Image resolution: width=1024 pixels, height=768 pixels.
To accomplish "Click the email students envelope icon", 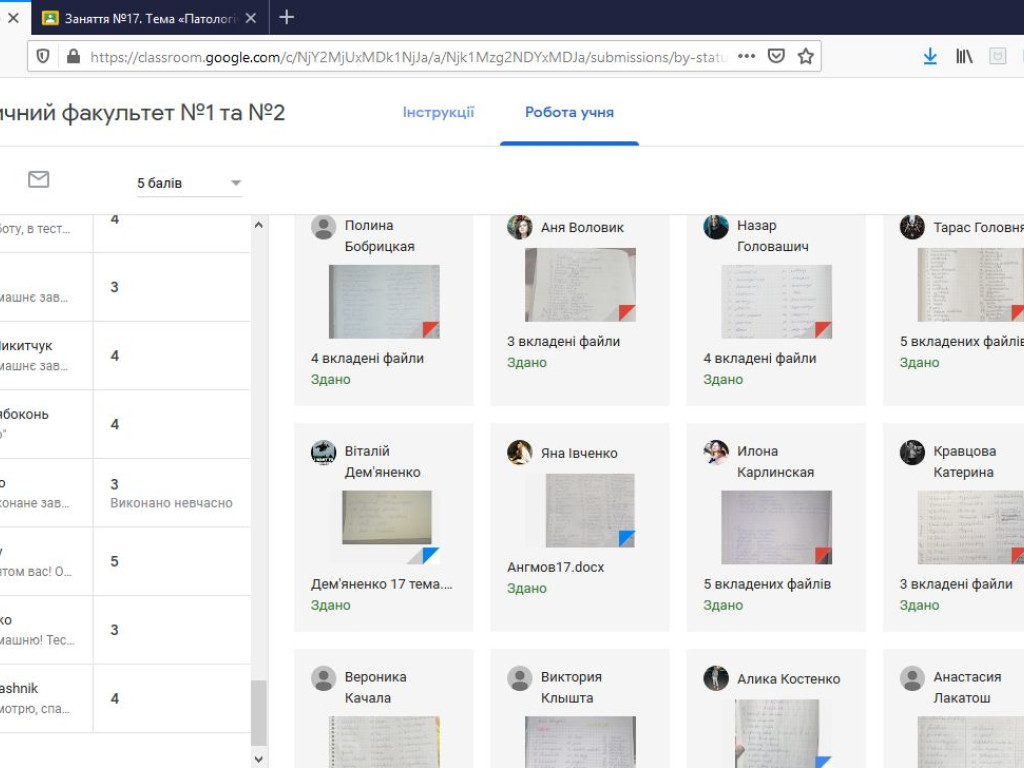I will [39, 179].
